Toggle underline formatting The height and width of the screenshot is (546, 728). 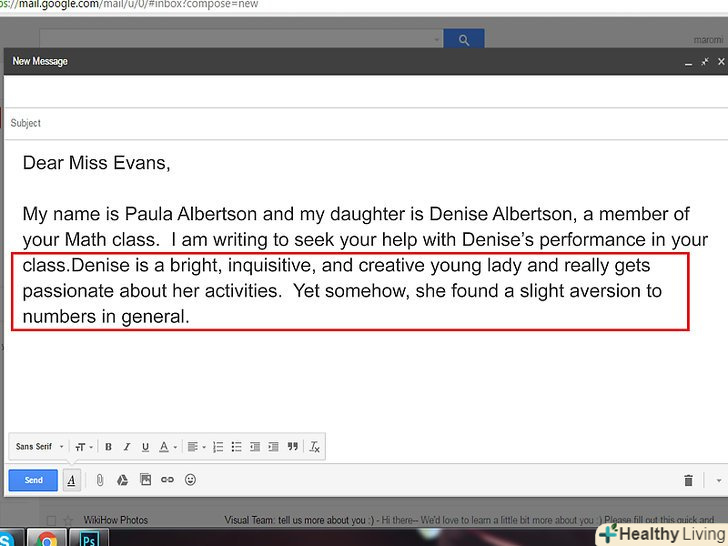point(145,447)
